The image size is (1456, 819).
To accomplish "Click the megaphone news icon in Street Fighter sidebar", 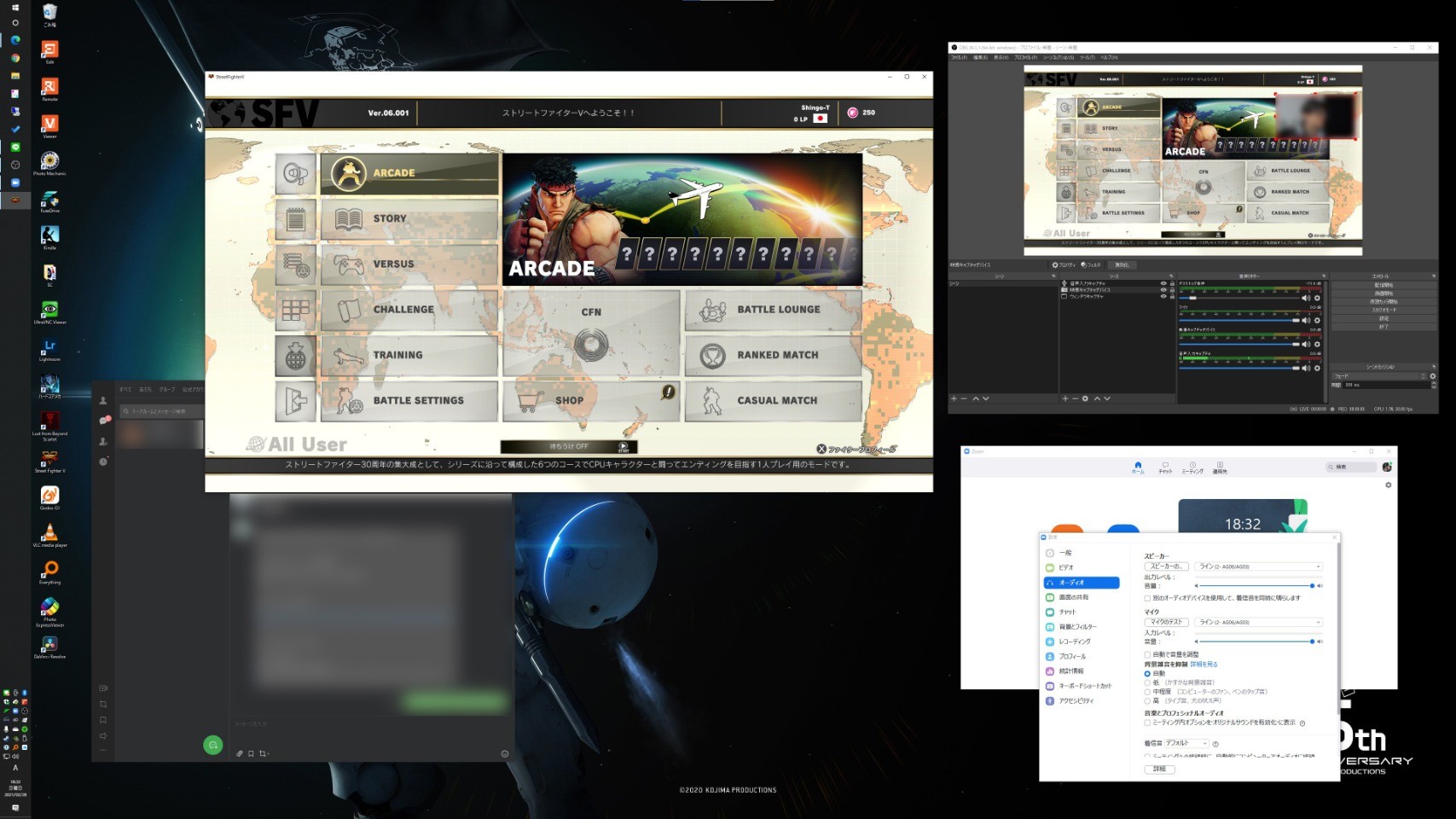I will tap(295, 174).
